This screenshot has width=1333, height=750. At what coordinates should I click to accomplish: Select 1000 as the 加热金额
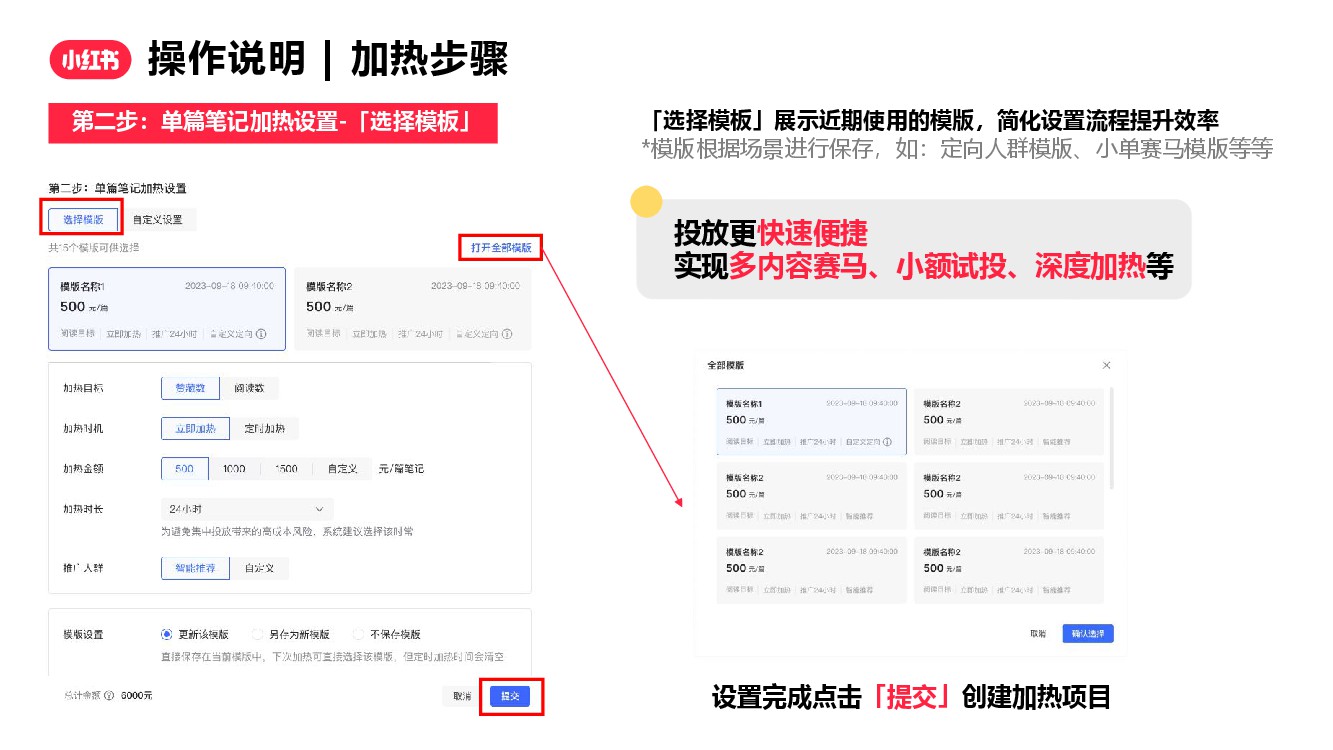coord(234,468)
